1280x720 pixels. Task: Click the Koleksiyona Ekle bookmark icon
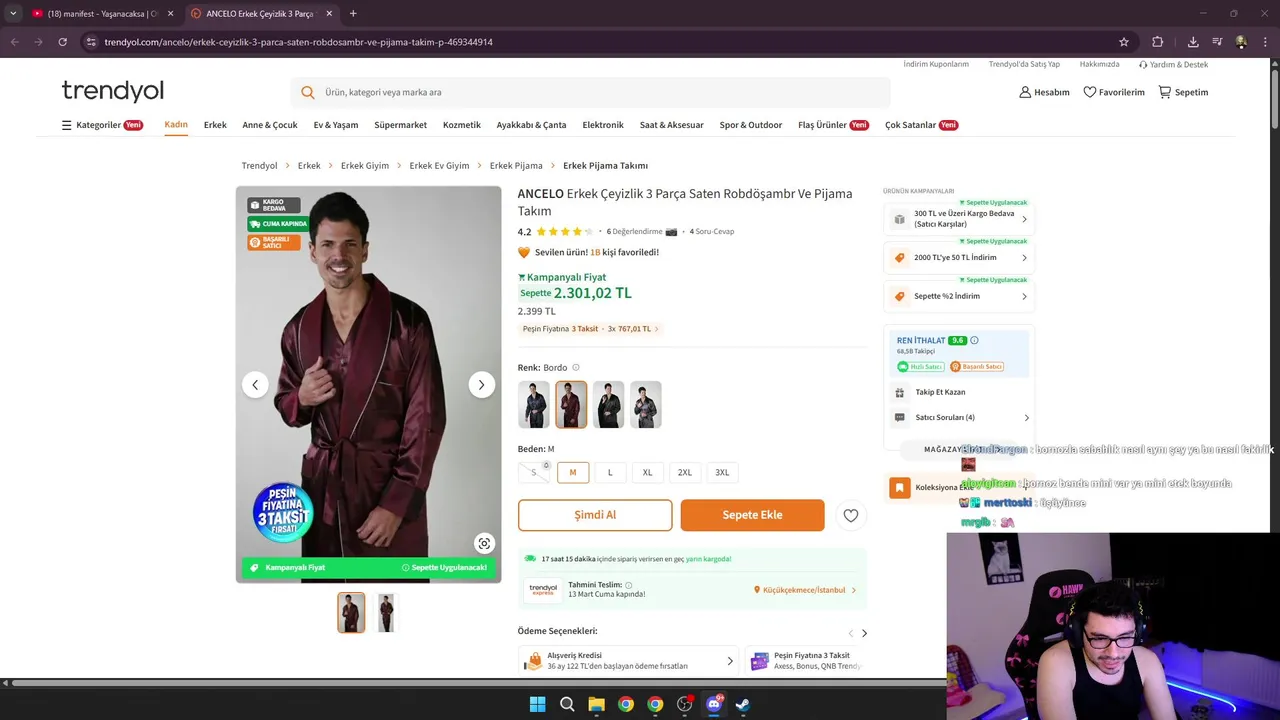(900, 487)
